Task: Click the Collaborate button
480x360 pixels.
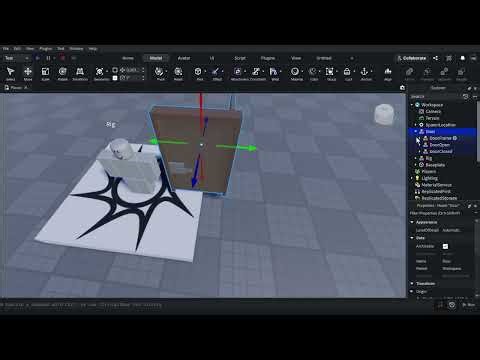Action: [x=412, y=58]
